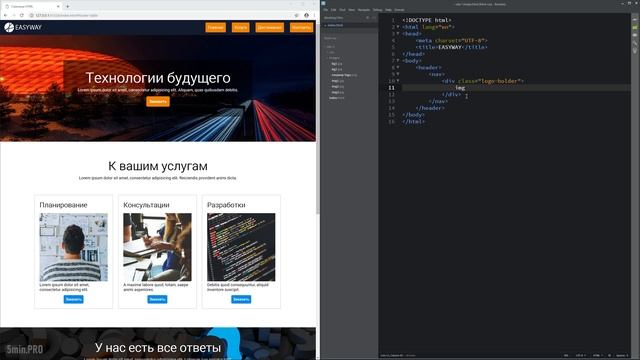Open the HTML language dropdown in status bar
The width and height of the screenshot is (640, 360).
pos(597,356)
